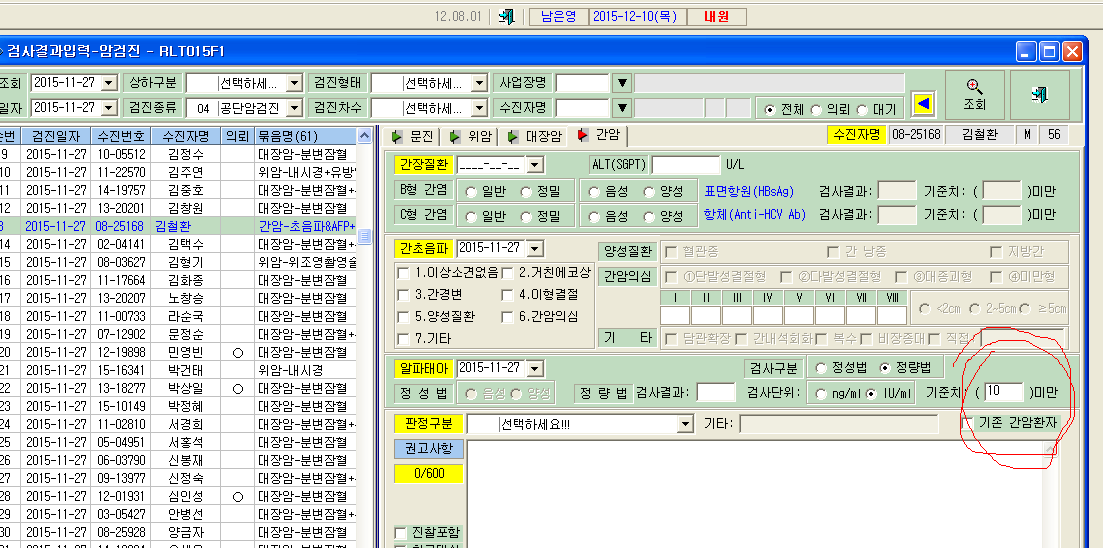Viewport: 1103px width, 548px height.
Task: Open the 문진 tab with green arrow
Action: click(415, 136)
